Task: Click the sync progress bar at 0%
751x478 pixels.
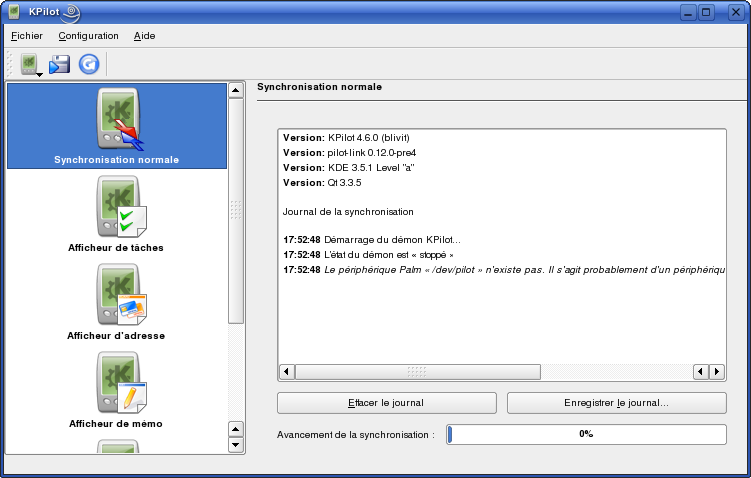Action: tap(586, 434)
